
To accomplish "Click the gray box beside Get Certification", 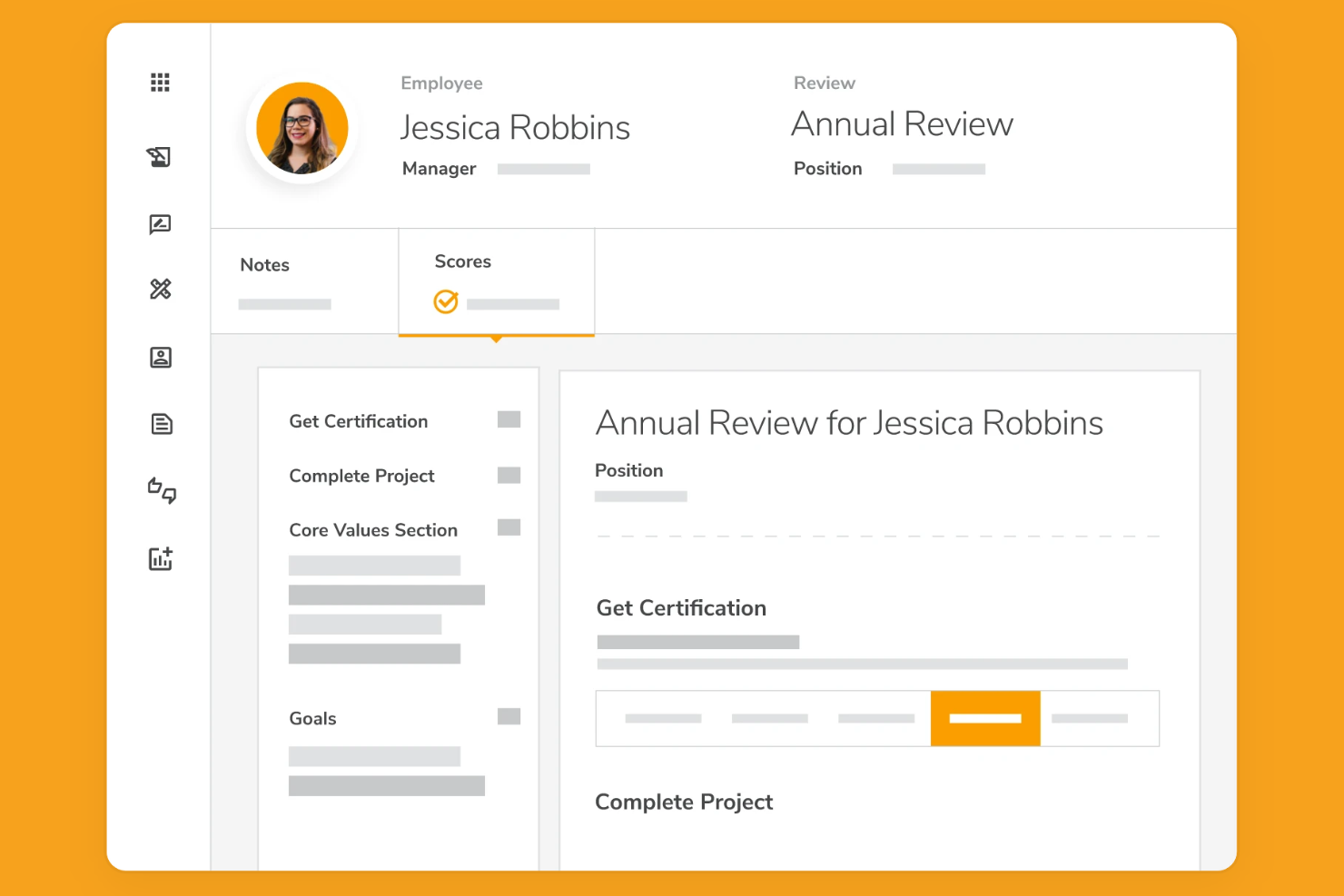I will (509, 419).
